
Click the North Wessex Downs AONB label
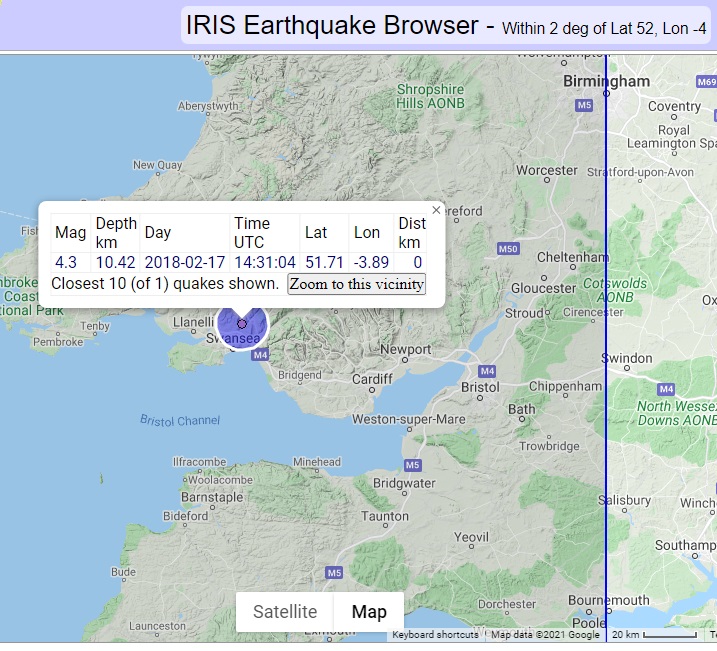pyautogui.click(x=677, y=413)
